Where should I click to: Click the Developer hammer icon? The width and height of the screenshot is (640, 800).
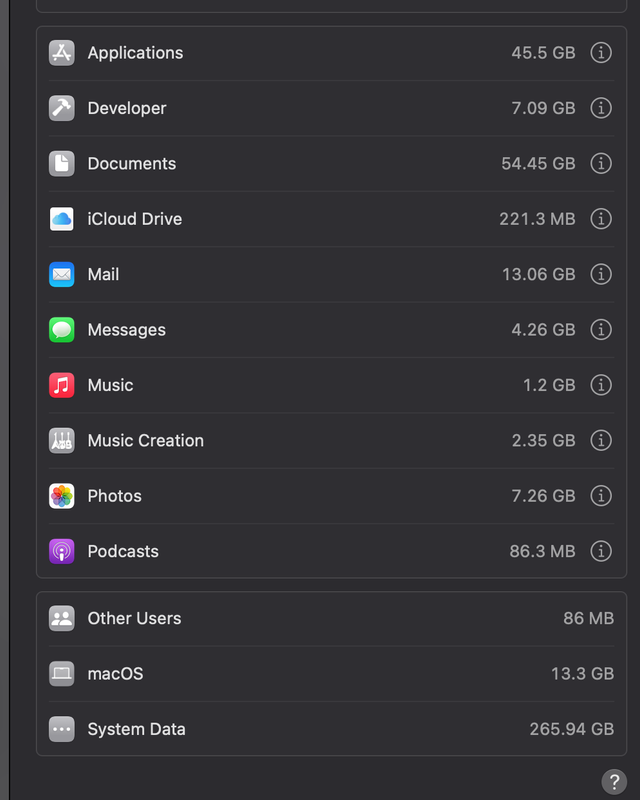(62, 108)
